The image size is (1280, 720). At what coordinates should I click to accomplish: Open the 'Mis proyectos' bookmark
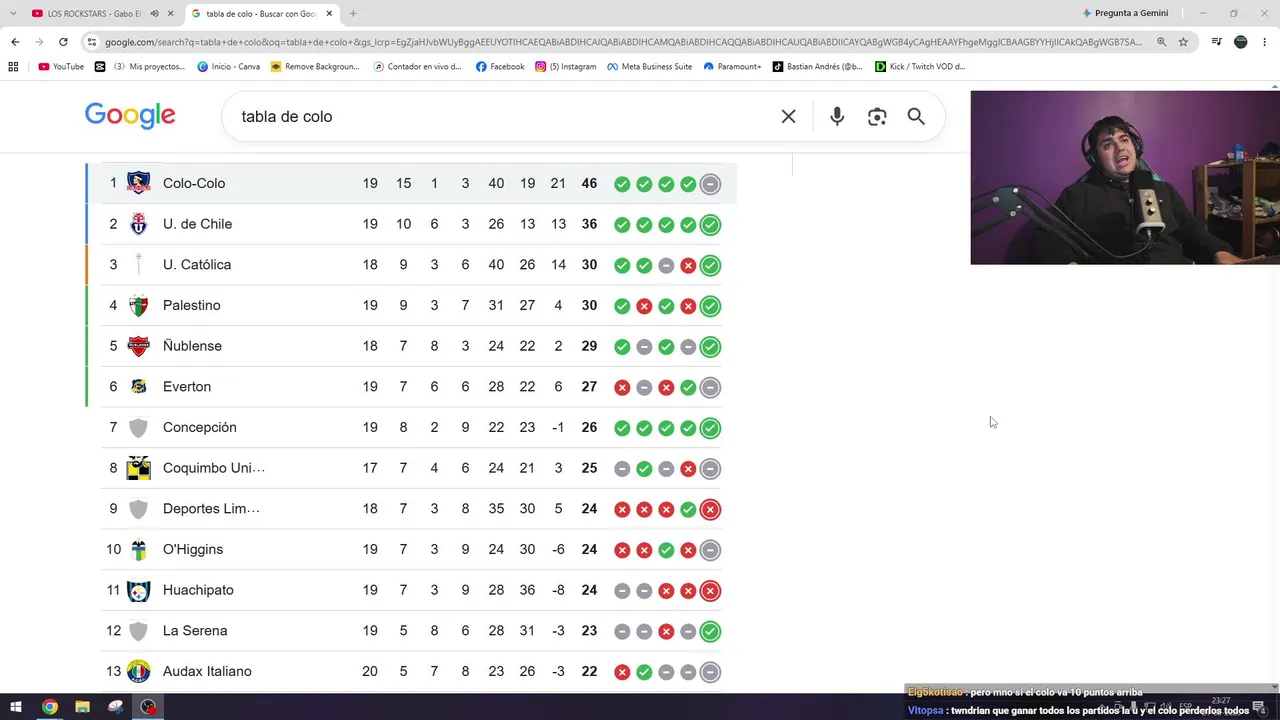141,67
